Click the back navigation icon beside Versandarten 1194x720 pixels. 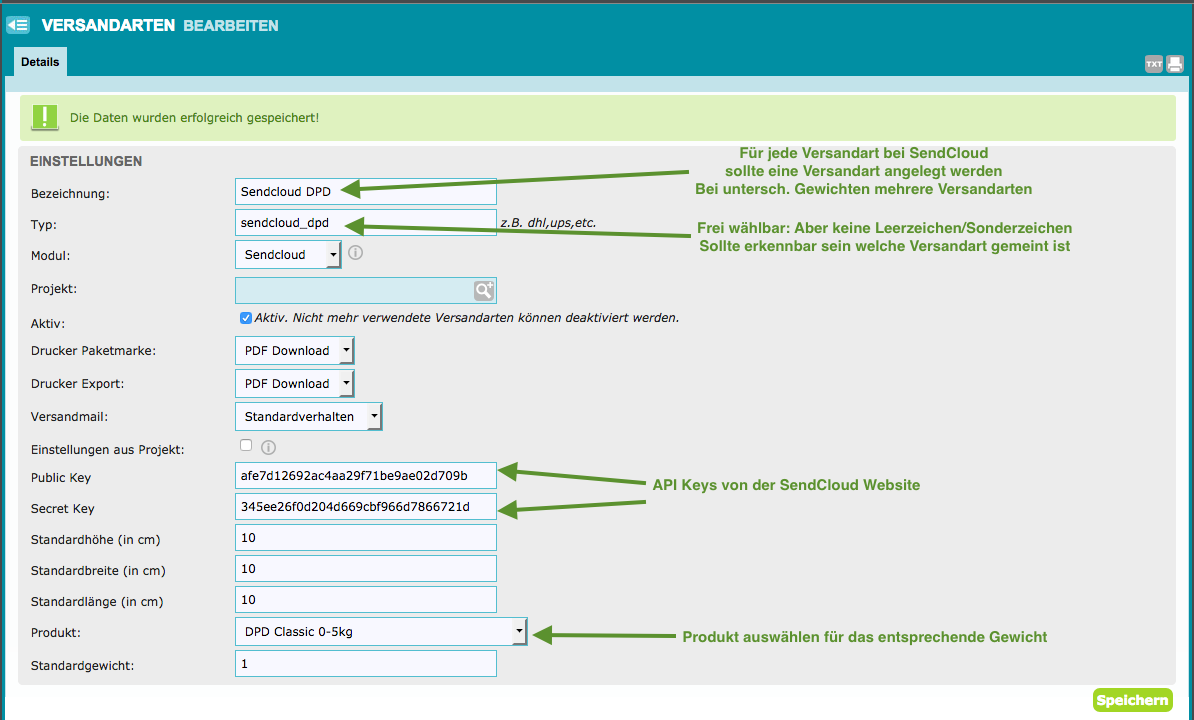pyautogui.click(x=18, y=25)
